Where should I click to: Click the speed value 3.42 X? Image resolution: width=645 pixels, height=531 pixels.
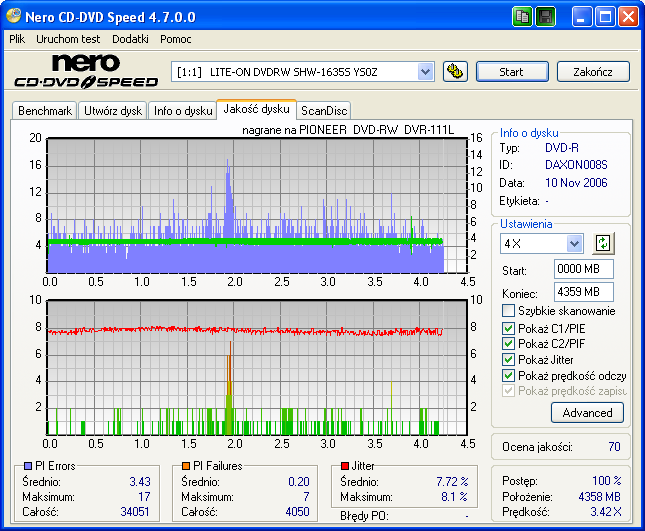pos(606,512)
